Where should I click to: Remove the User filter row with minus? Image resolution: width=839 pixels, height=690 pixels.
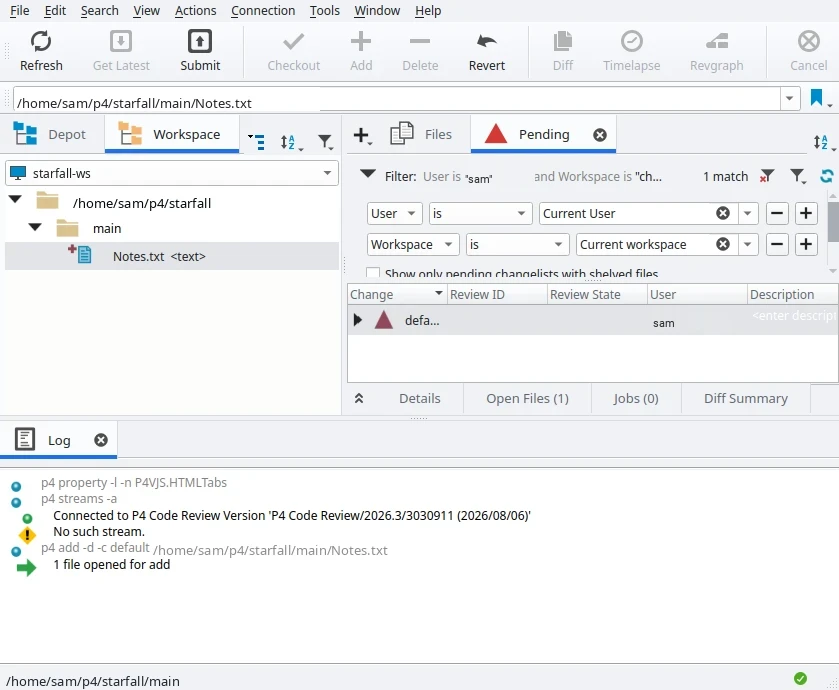[777, 213]
